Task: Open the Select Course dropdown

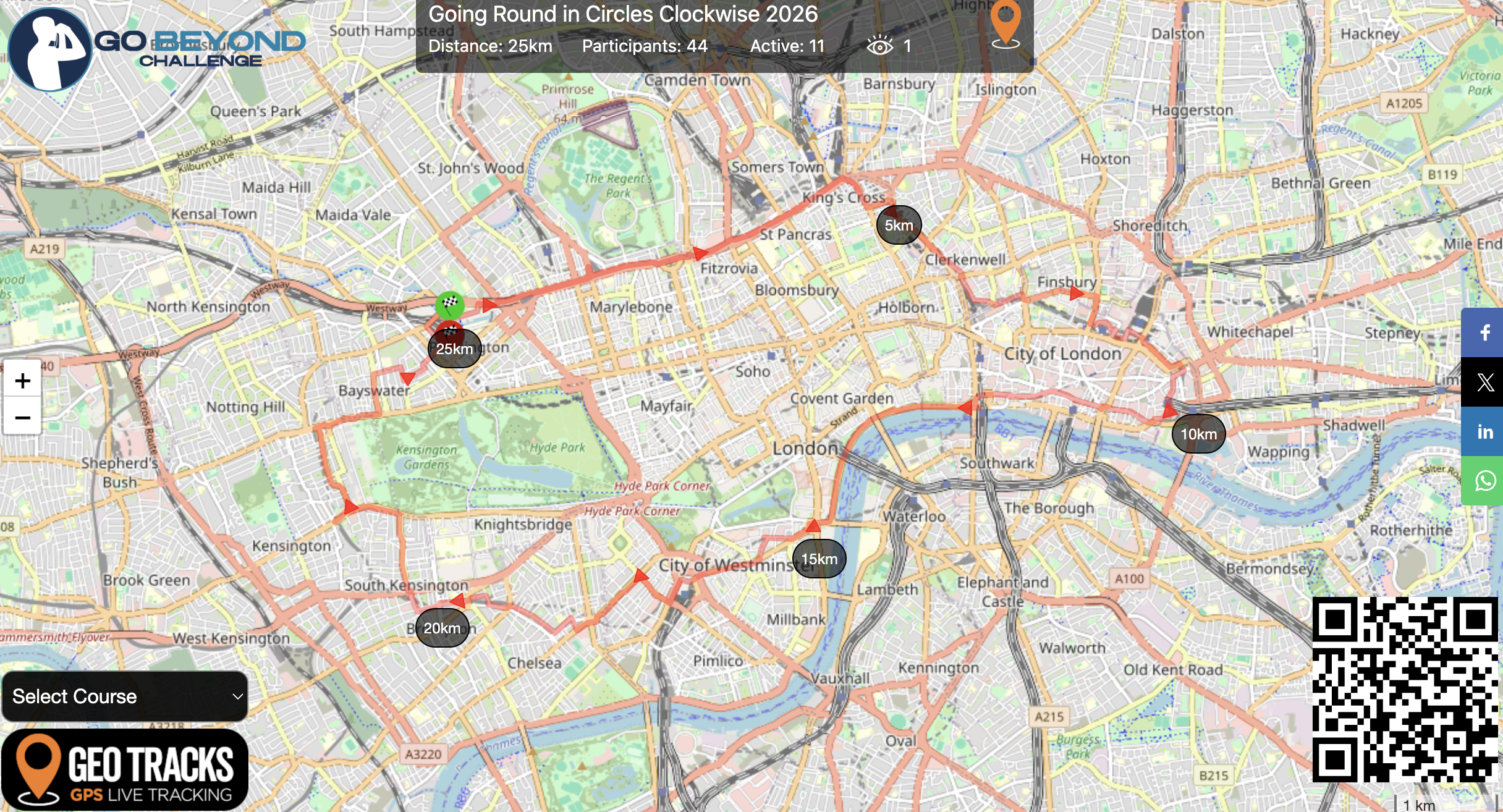Action: coord(125,696)
